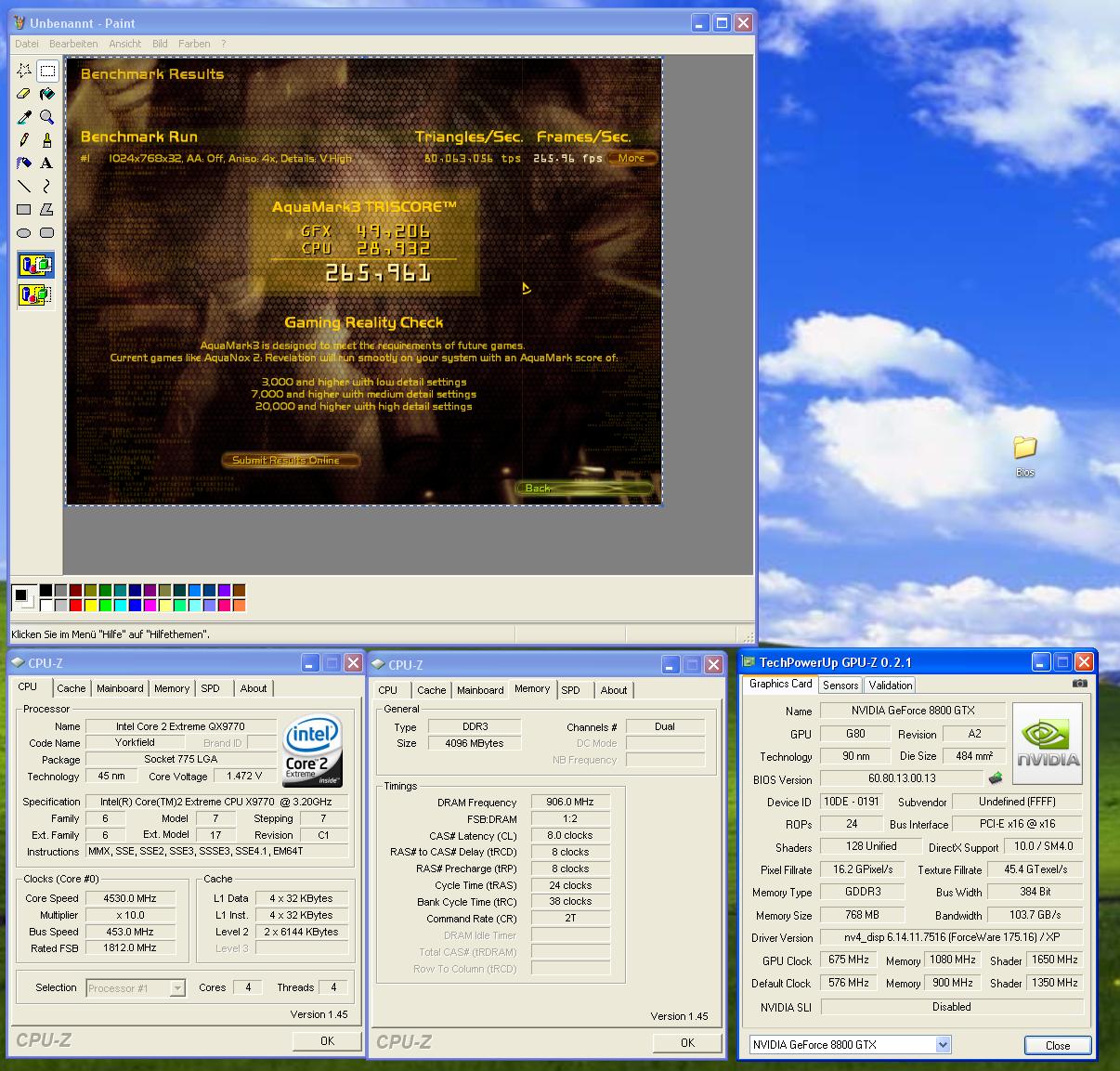Screen dimensions: 1120x1071
Task: Select the Free-Form Select tool in Paint
Action: (24, 71)
